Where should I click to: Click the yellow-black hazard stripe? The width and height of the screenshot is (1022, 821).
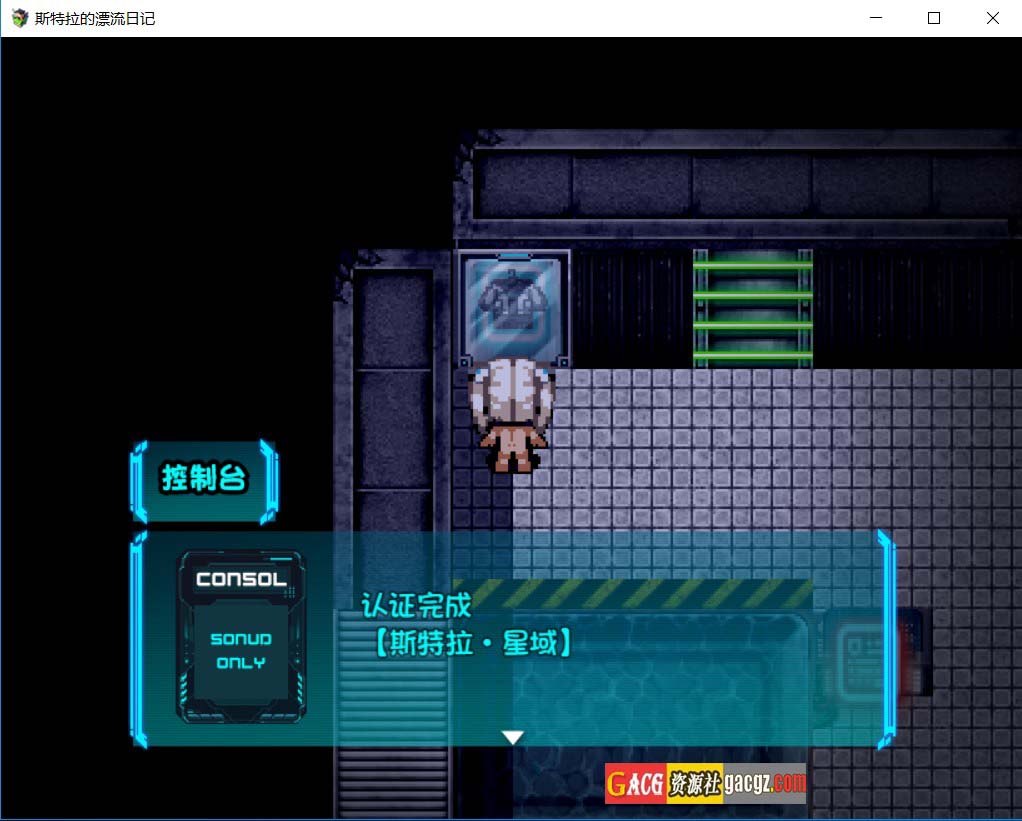point(640,592)
